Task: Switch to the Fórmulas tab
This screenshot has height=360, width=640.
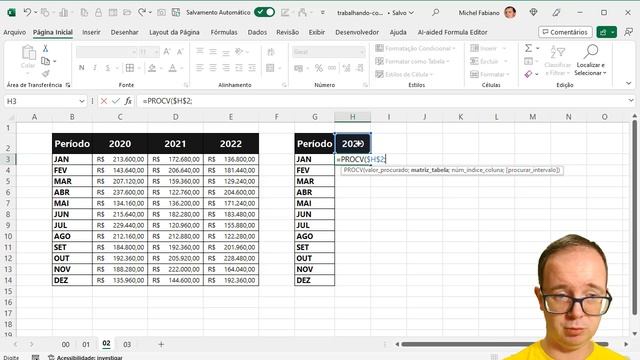Action: [x=224, y=32]
